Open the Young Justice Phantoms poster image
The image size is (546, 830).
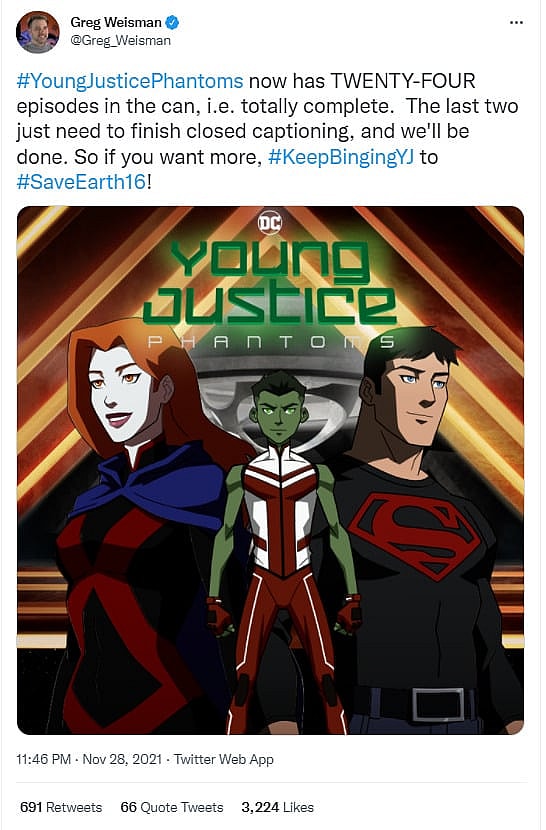(271, 470)
